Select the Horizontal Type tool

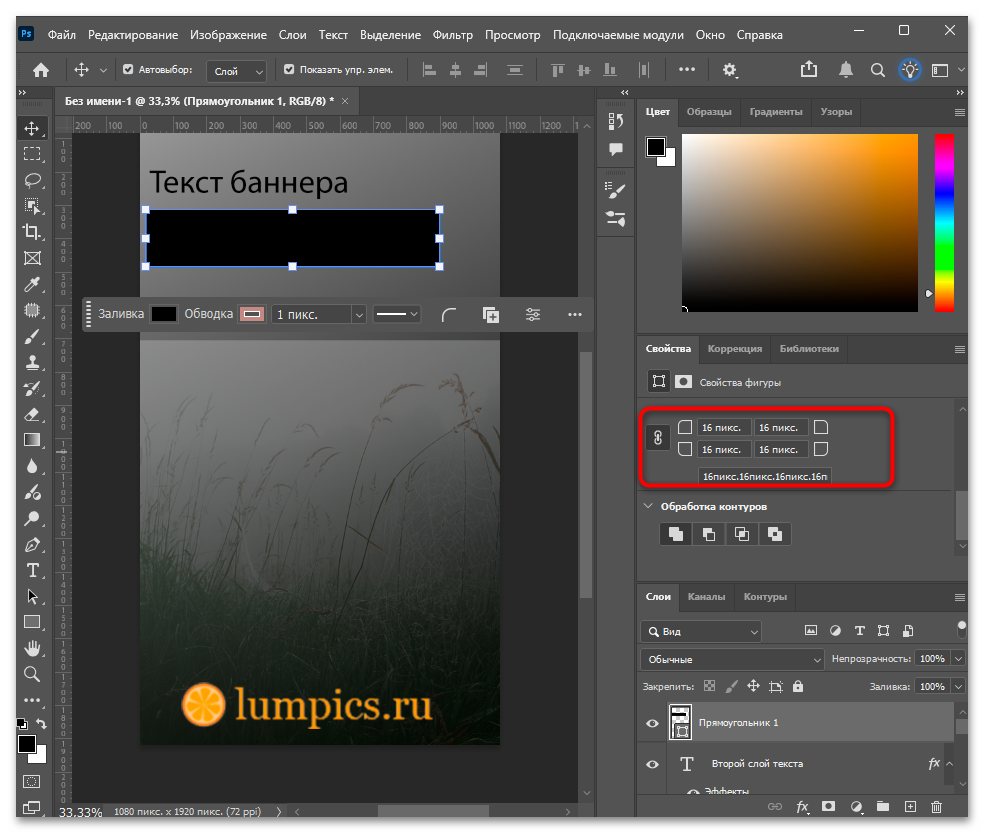[x=32, y=570]
